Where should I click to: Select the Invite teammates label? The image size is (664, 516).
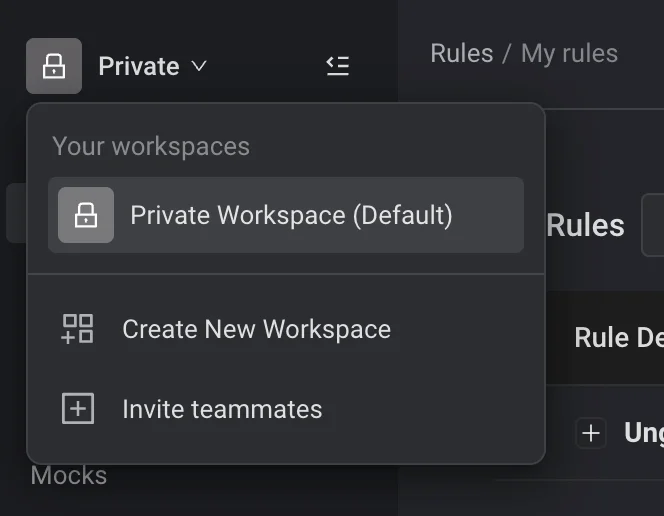coord(222,409)
